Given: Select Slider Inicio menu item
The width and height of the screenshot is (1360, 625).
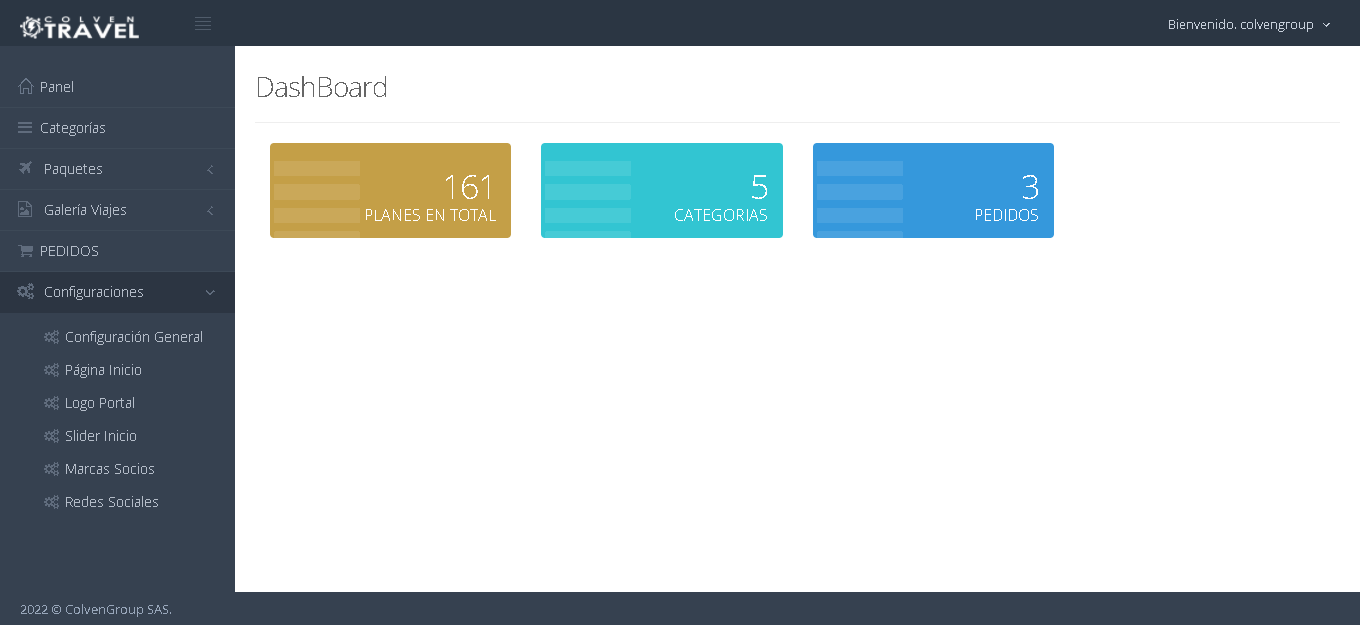Looking at the screenshot, I should pyautogui.click(x=100, y=436).
